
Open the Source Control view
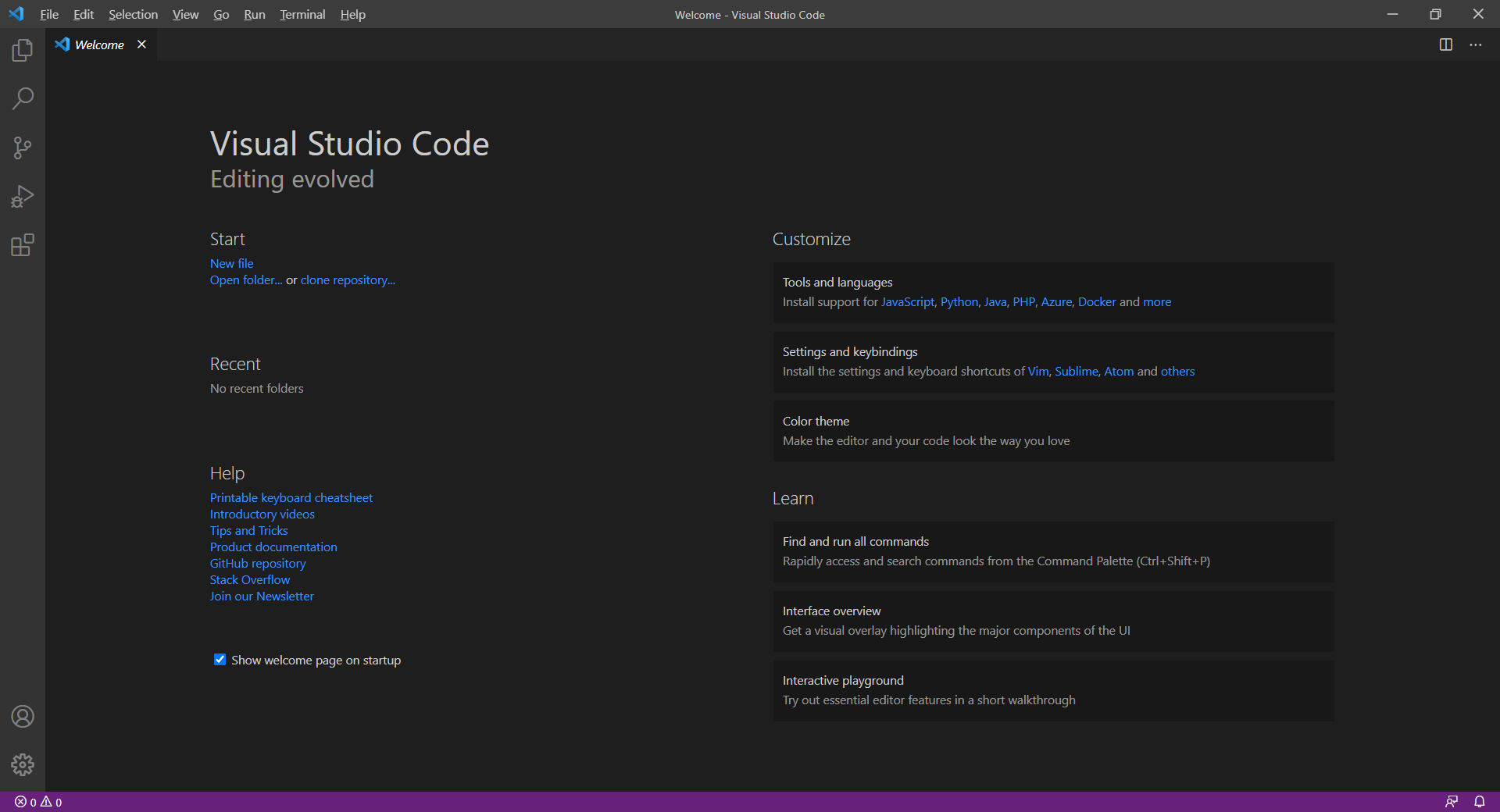point(23,148)
